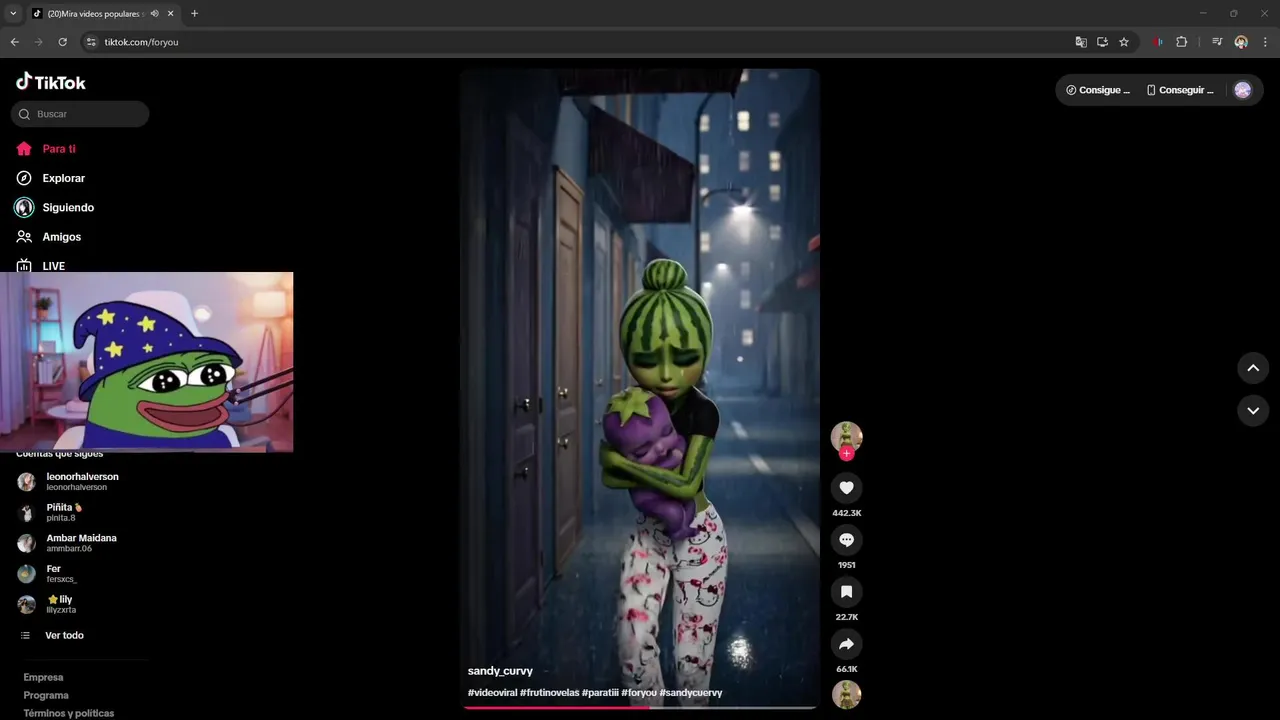1280x720 pixels.
Task: Open the Chrome profile avatar
Action: click(1241, 42)
